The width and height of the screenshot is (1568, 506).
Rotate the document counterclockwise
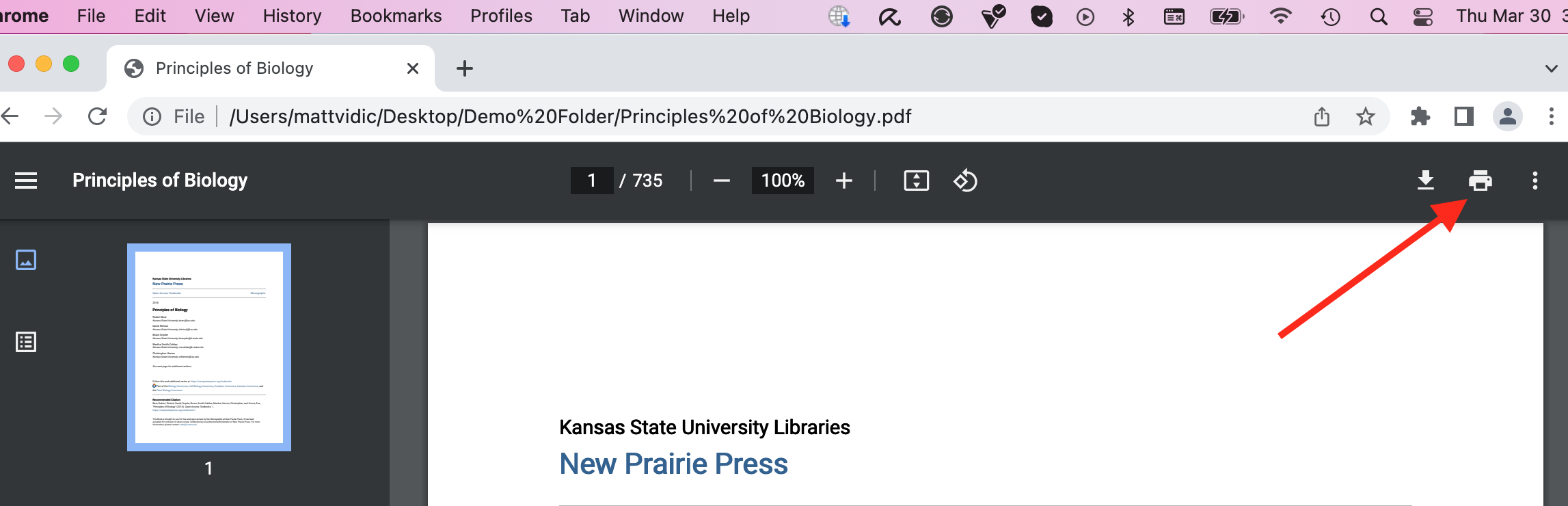[965, 181]
